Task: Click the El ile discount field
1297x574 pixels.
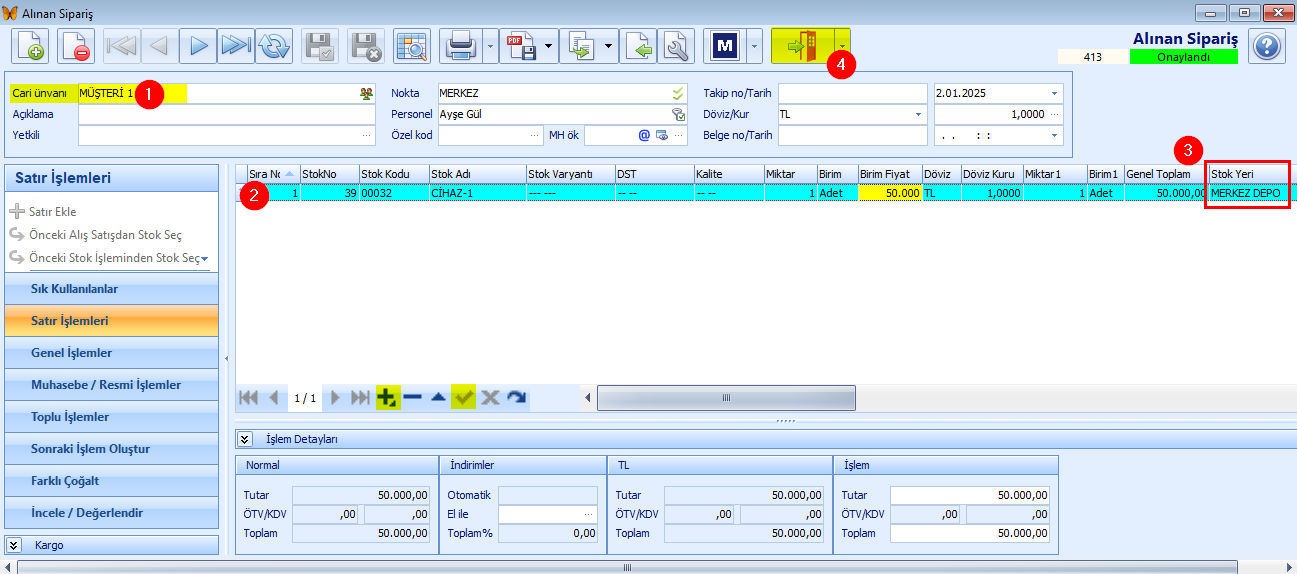Action: (548, 514)
